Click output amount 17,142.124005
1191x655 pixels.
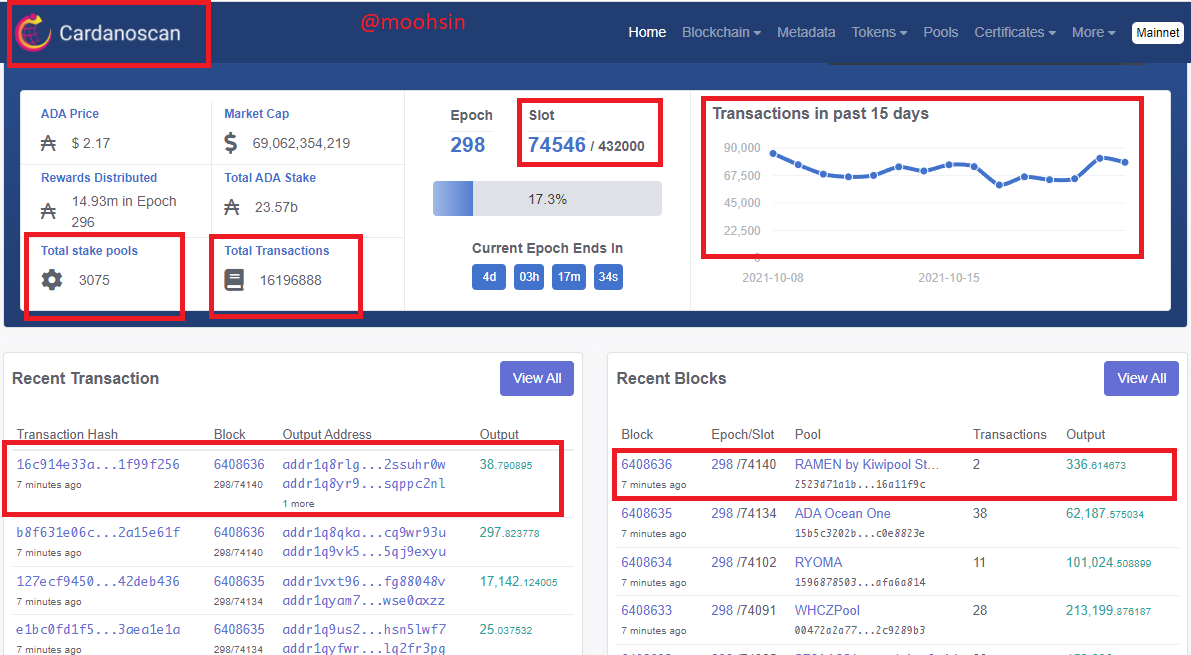[518, 581]
